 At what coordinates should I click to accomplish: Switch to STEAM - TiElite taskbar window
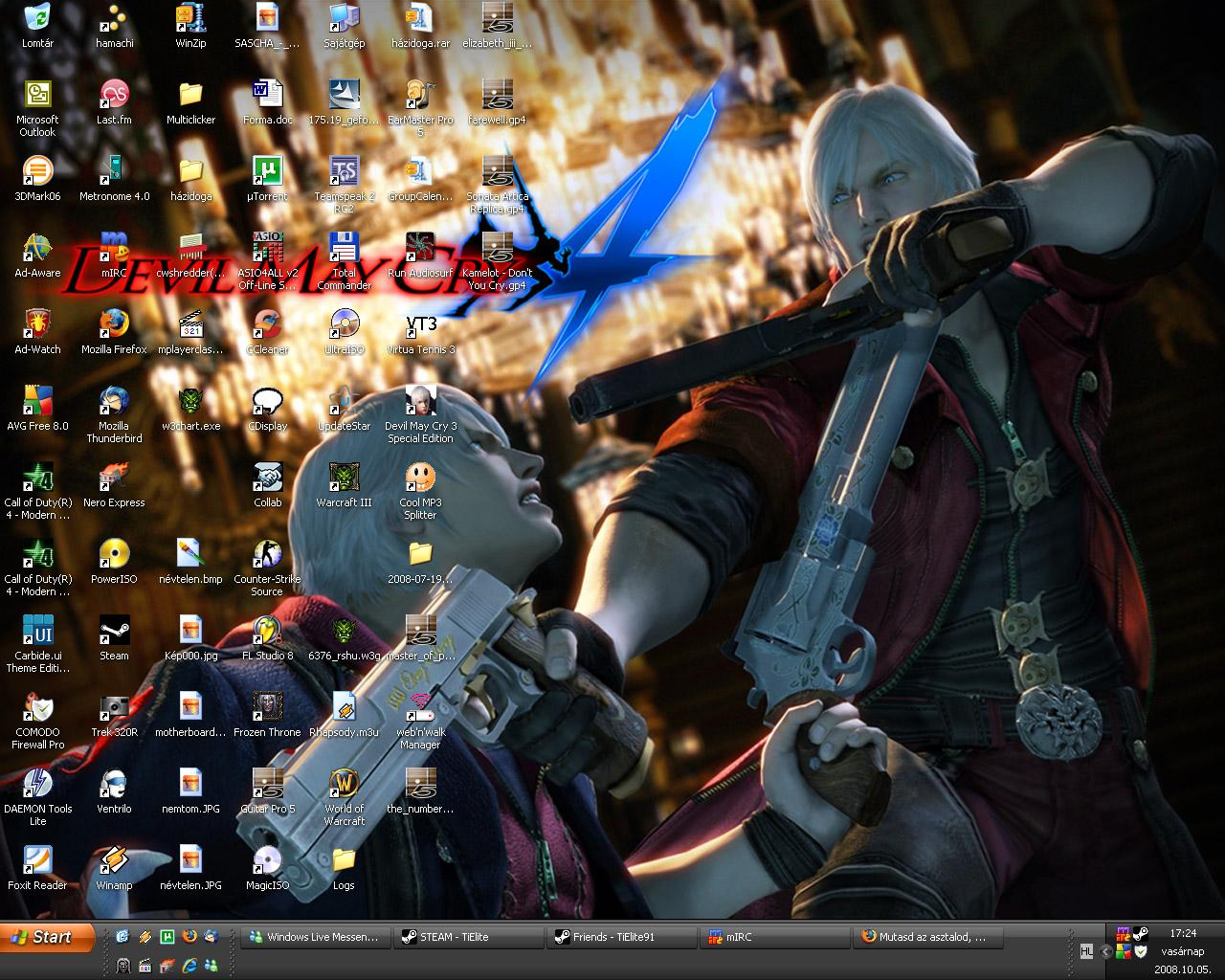[x=468, y=937]
